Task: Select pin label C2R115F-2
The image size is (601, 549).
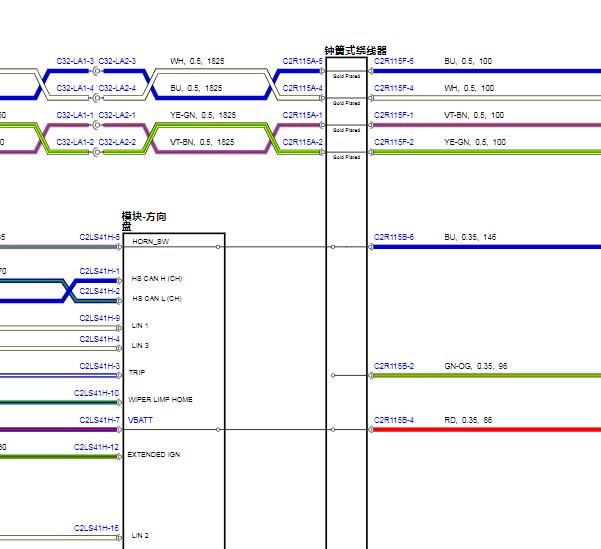Action: pyautogui.click(x=394, y=142)
